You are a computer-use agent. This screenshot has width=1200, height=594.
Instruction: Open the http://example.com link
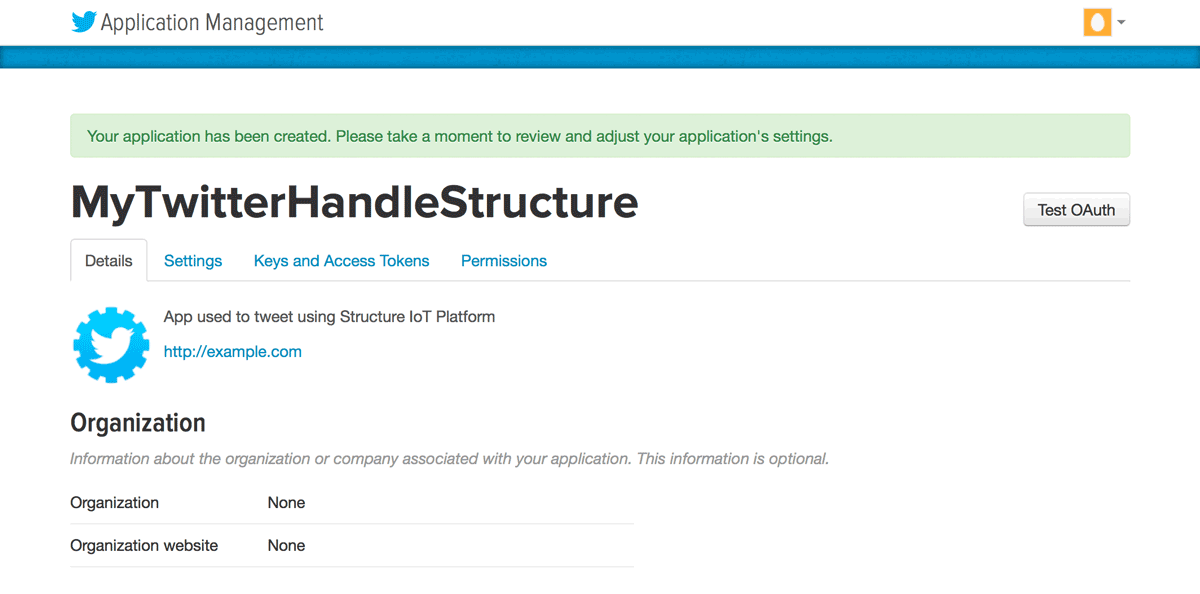[x=233, y=352]
